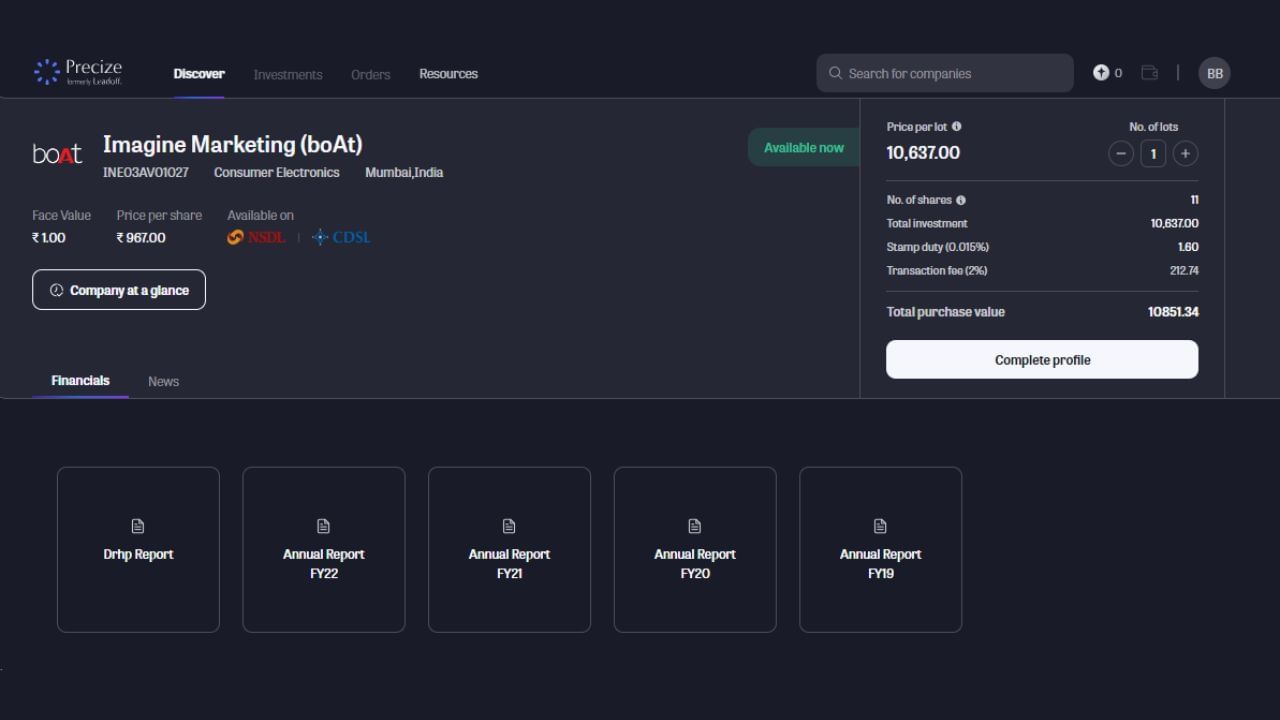Decrease number of lots with minus
Screen dimensions: 1280x720
(x=1121, y=154)
